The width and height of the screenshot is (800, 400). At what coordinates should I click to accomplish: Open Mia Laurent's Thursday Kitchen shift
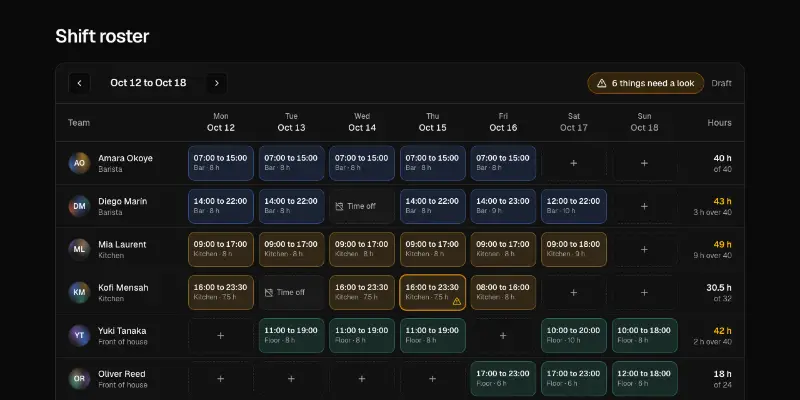pos(432,249)
